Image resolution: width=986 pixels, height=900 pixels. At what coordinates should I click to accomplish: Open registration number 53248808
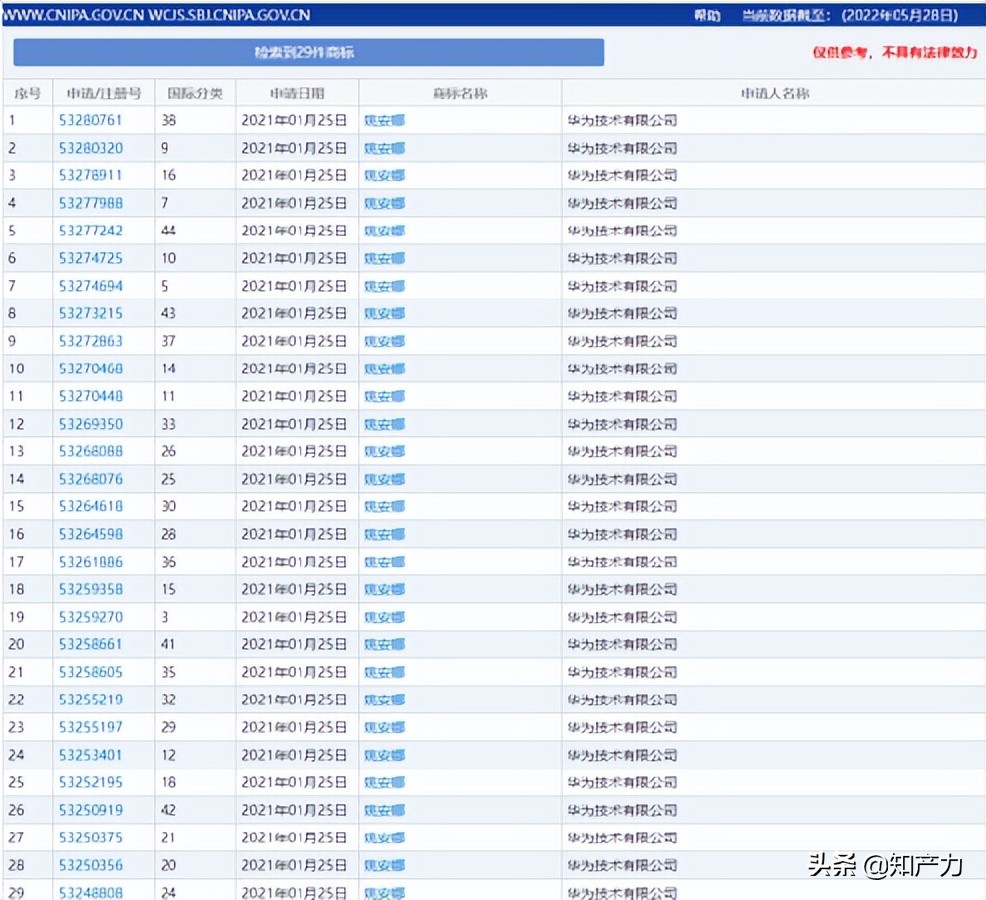[91, 892]
